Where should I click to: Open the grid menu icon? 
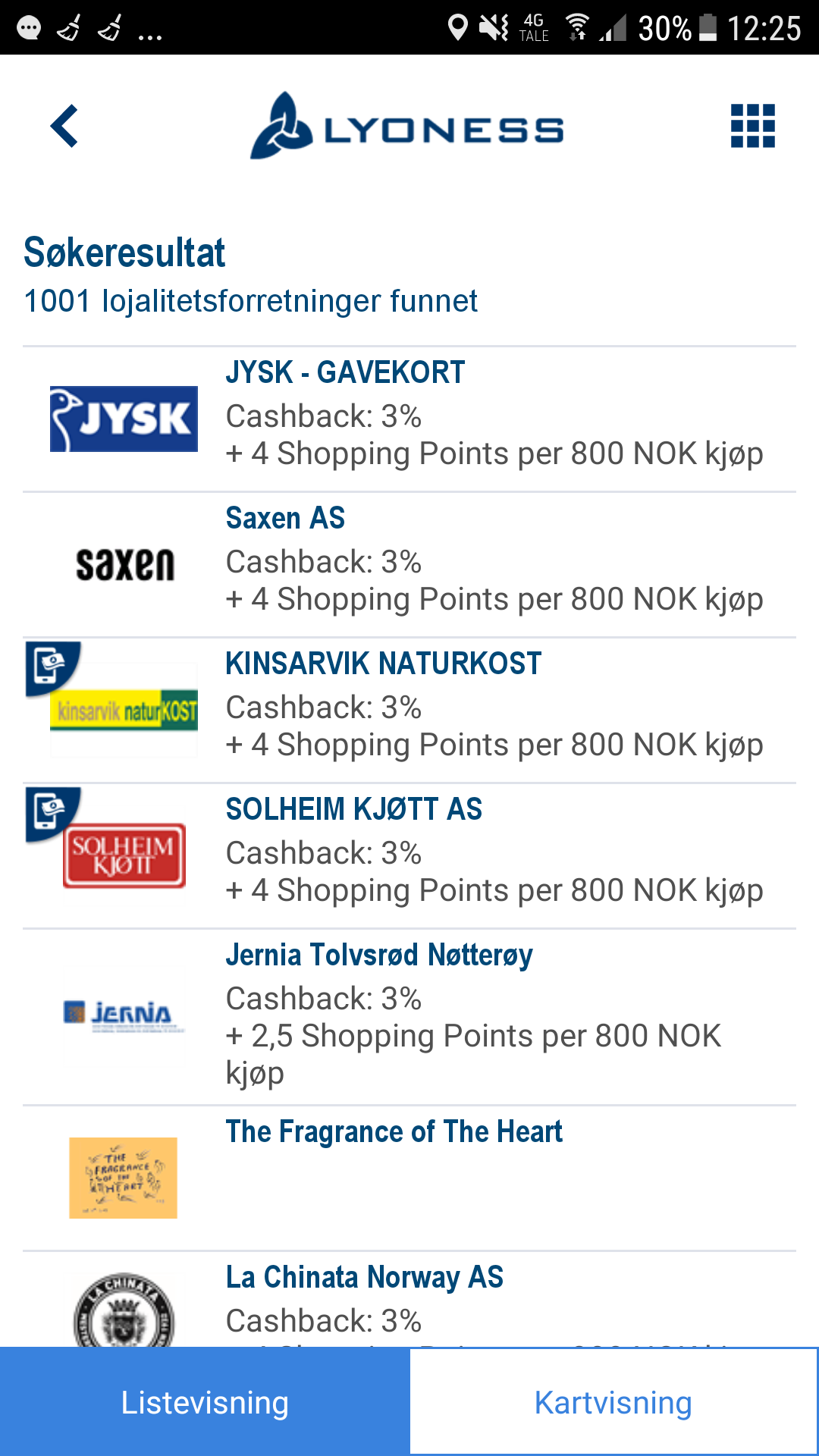(x=752, y=126)
